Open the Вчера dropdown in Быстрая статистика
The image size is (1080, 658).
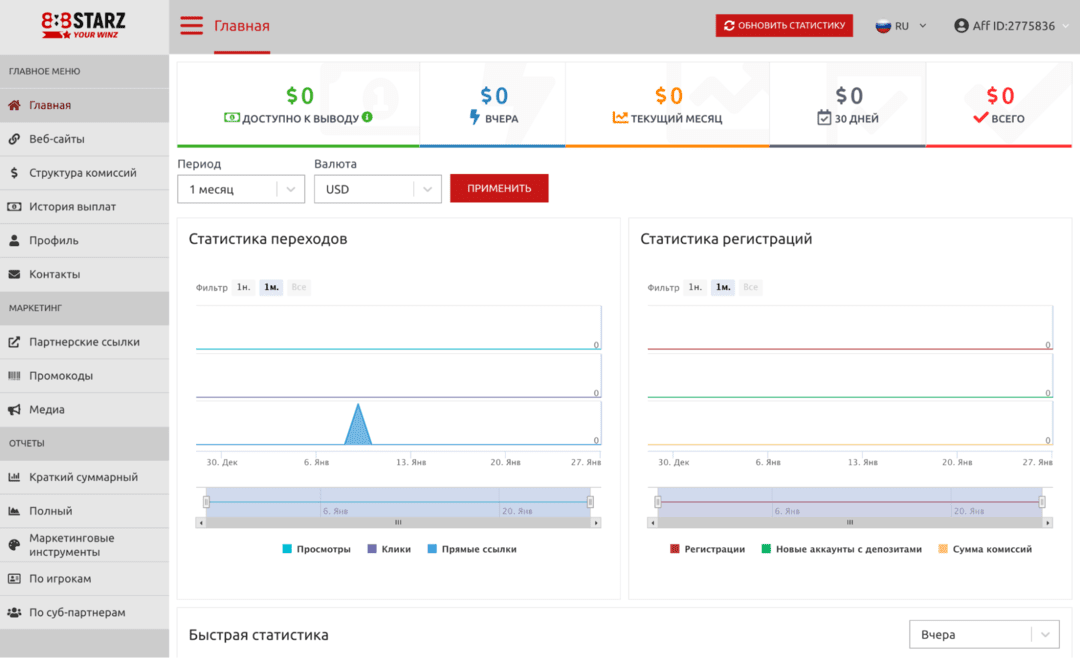[983, 634]
